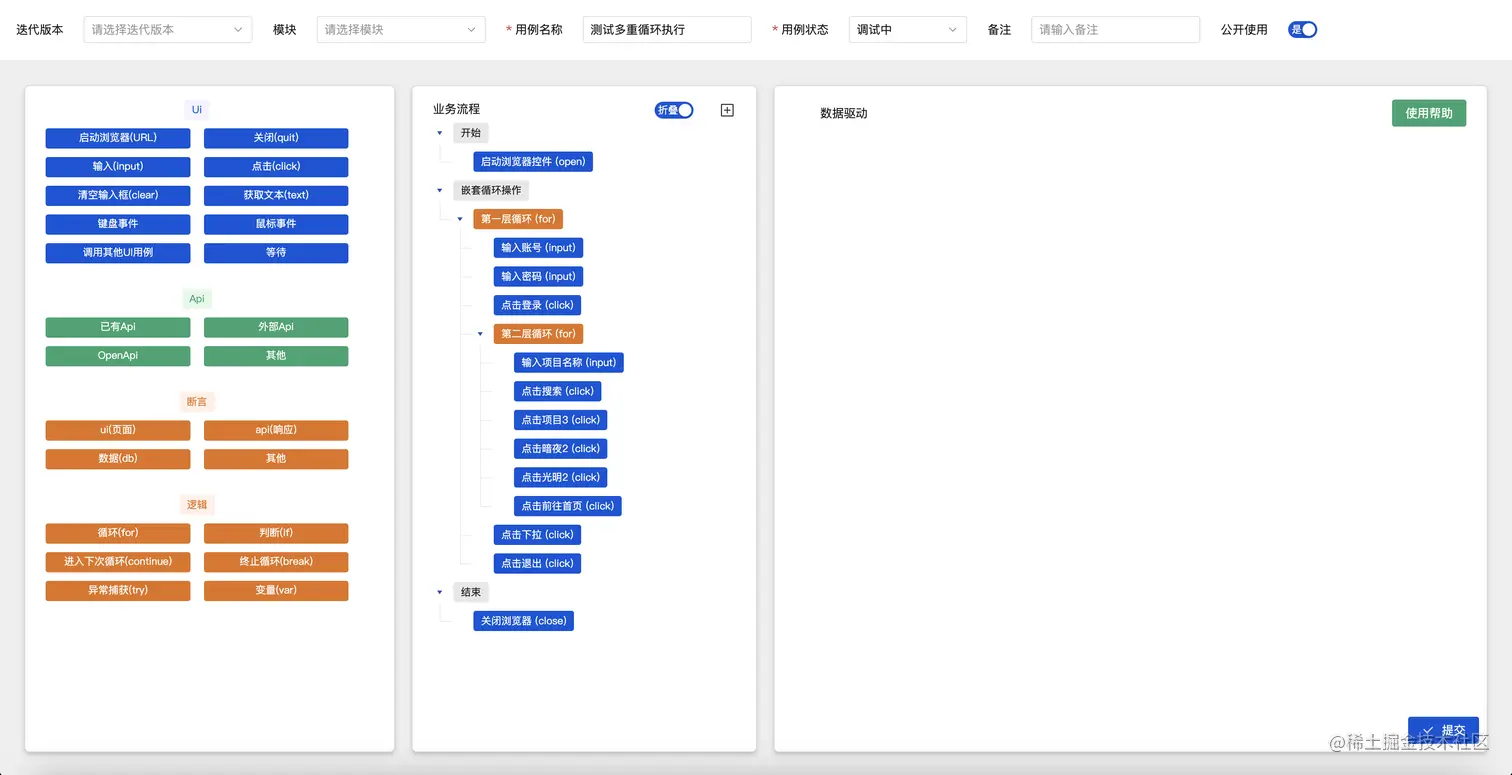Disable the 公开使用 toggle

(1302, 29)
